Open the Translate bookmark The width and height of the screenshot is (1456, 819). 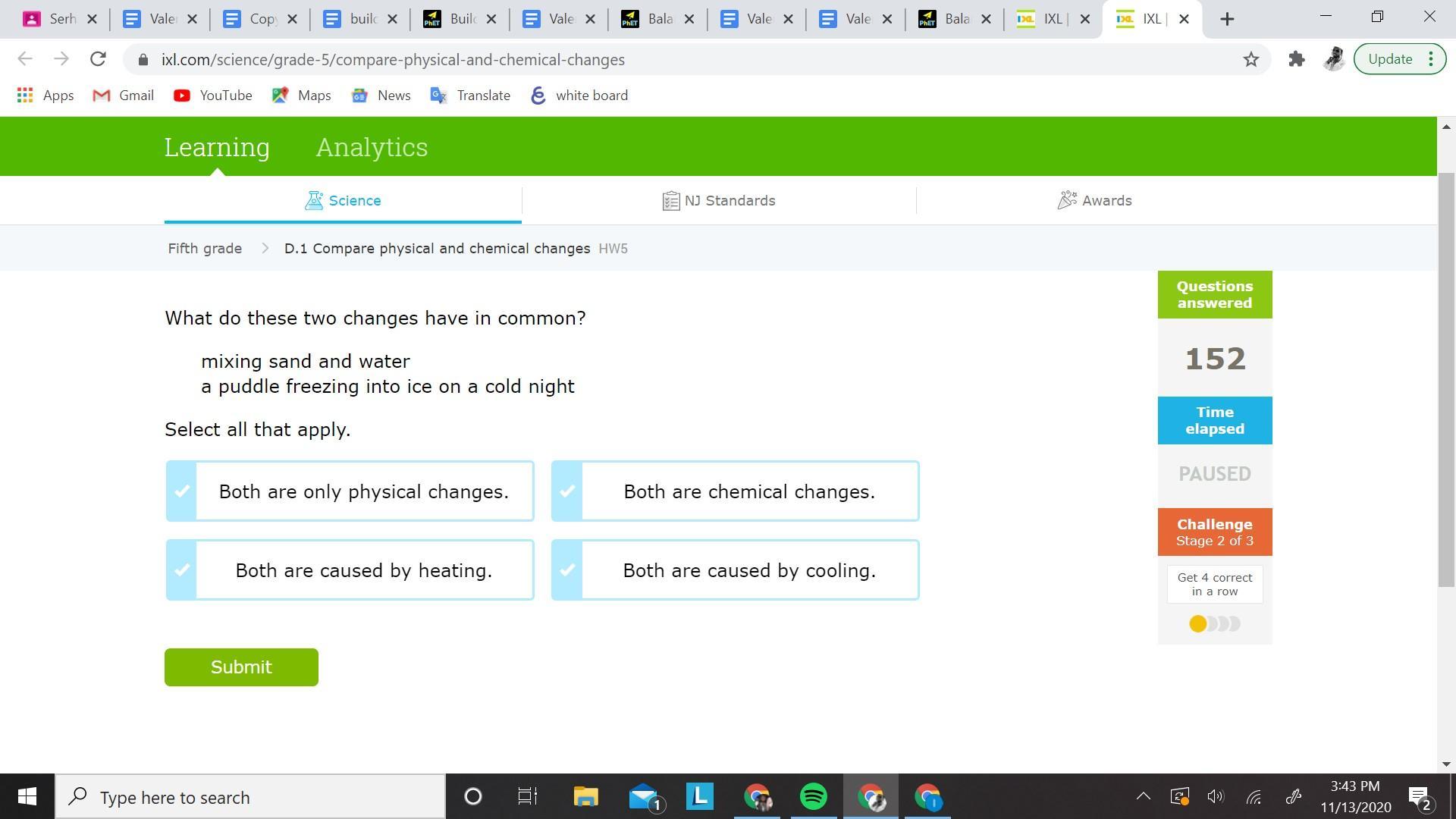(x=470, y=96)
